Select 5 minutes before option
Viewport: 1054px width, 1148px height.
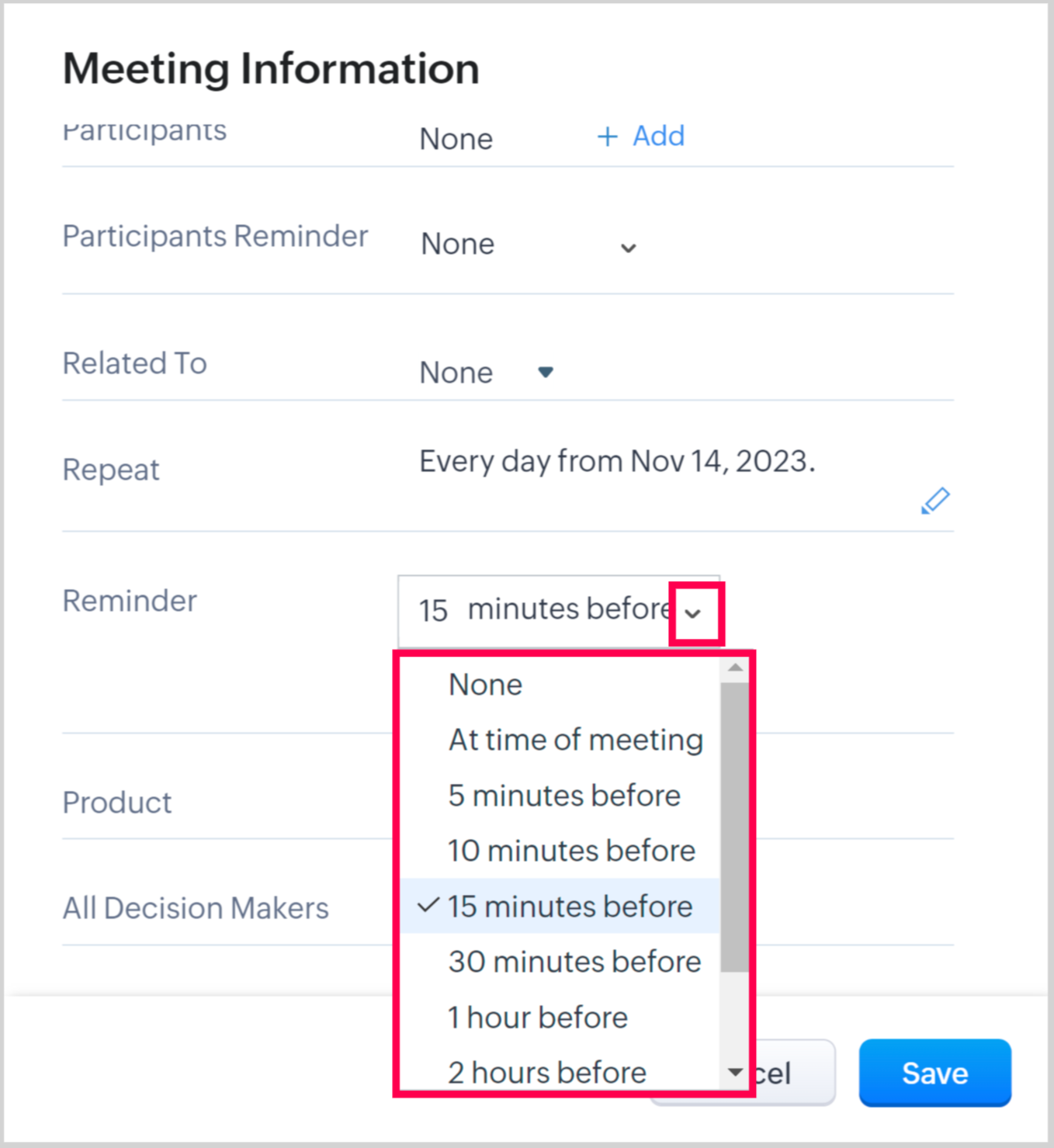(564, 796)
